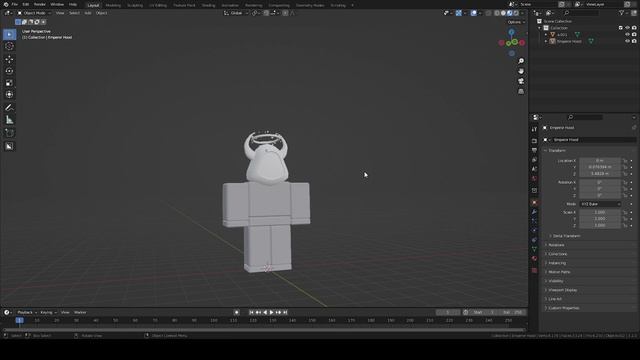This screenshot has height=360, width=640.
Task: Jump to the first frame button
Action: 251,312
